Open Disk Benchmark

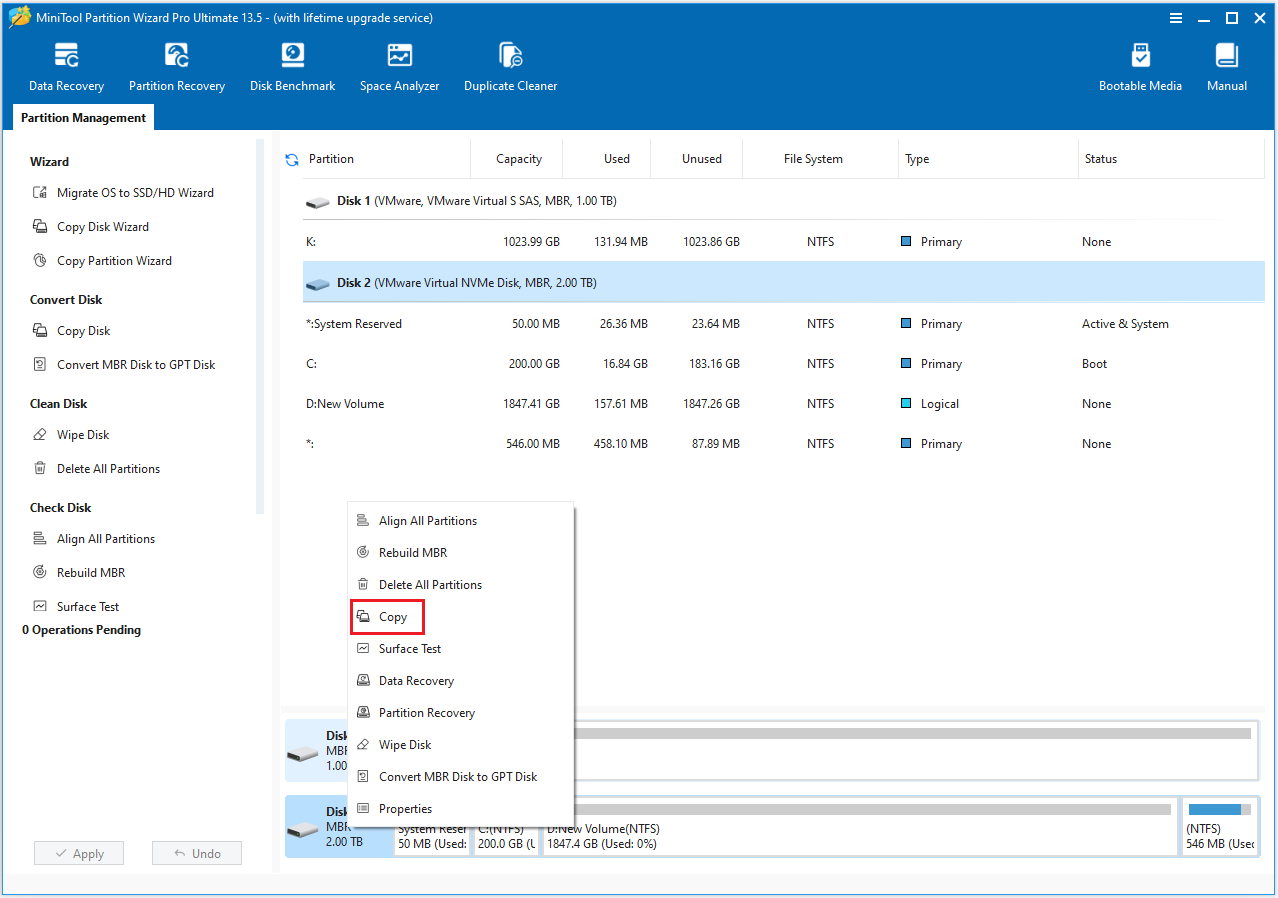coord(292,65)
